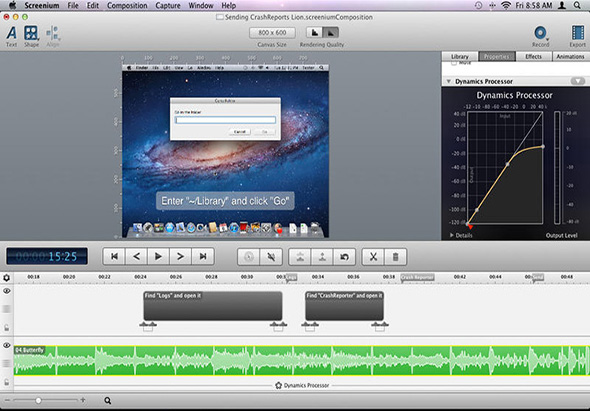Open the Dynamics Processor header dropdown pill
The image size is (590, 411).
[578, 81]
